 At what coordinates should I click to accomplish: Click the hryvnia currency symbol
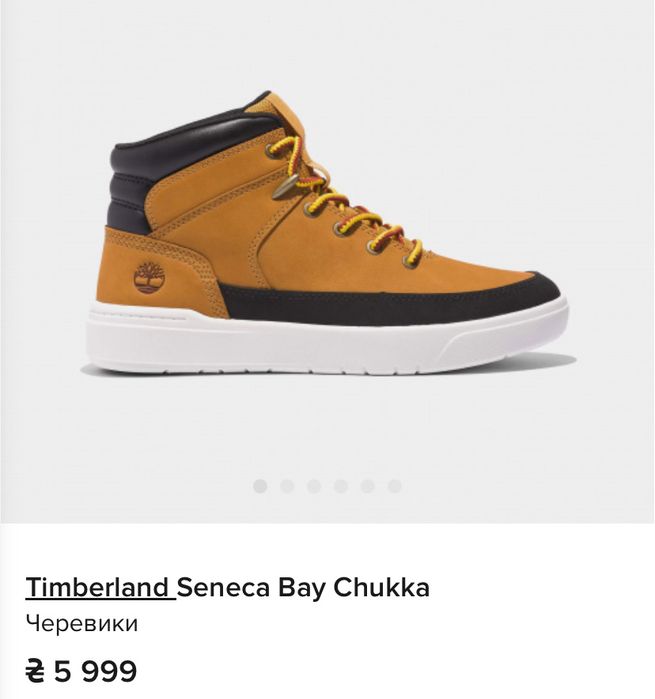click(x=36, y=669)
